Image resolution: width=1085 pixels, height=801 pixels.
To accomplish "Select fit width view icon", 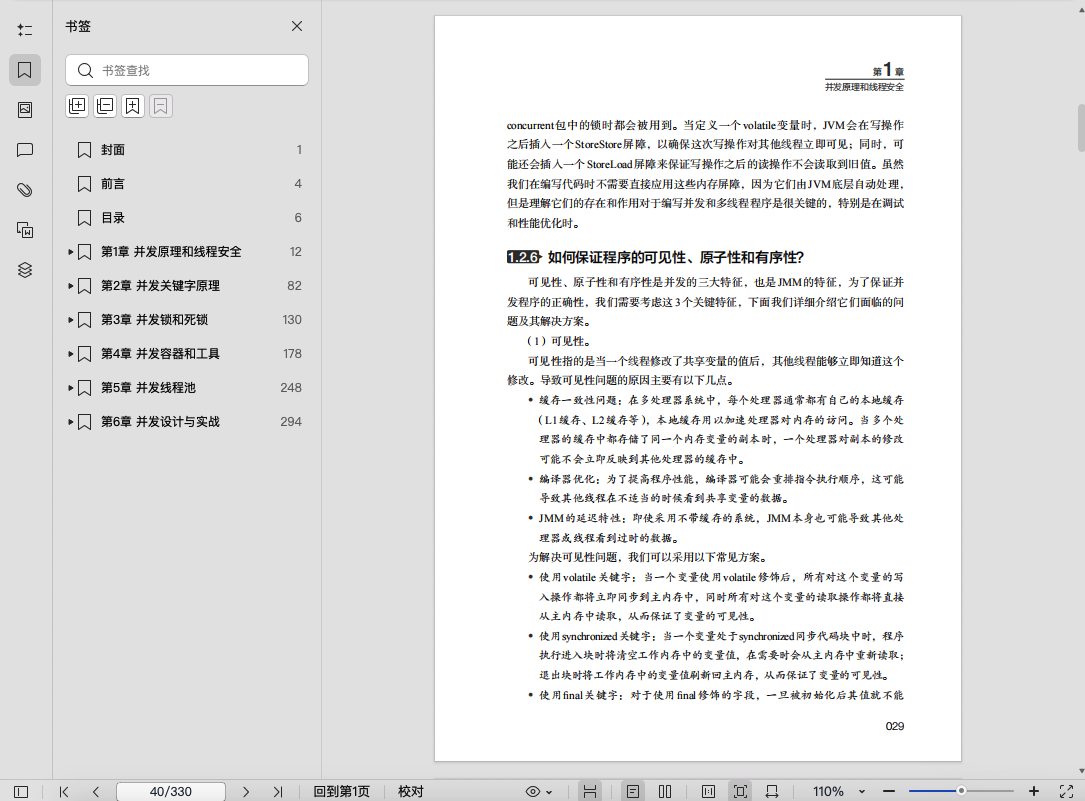I will (772, 791).
